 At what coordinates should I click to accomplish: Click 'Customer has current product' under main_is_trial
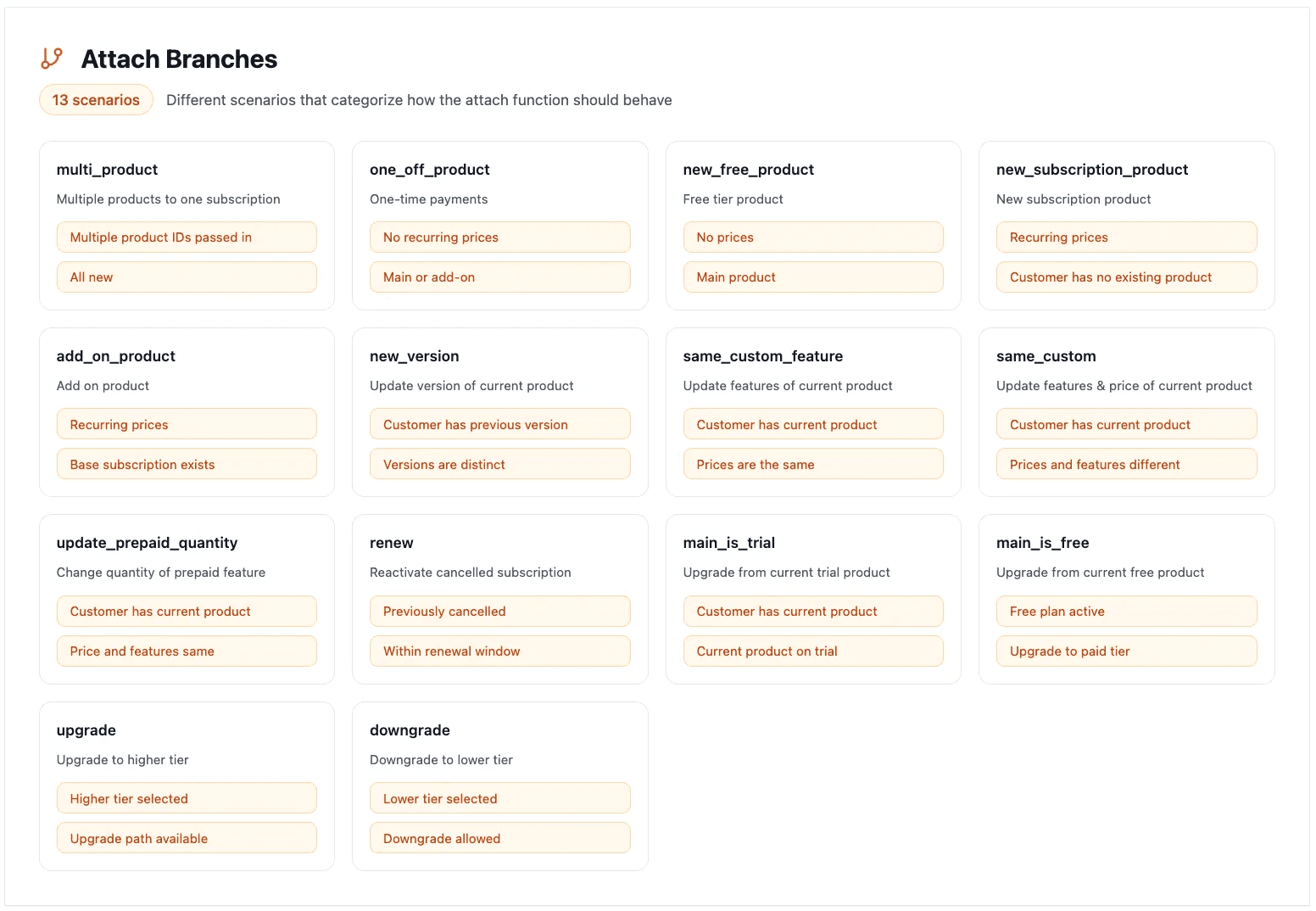[813, 612]
